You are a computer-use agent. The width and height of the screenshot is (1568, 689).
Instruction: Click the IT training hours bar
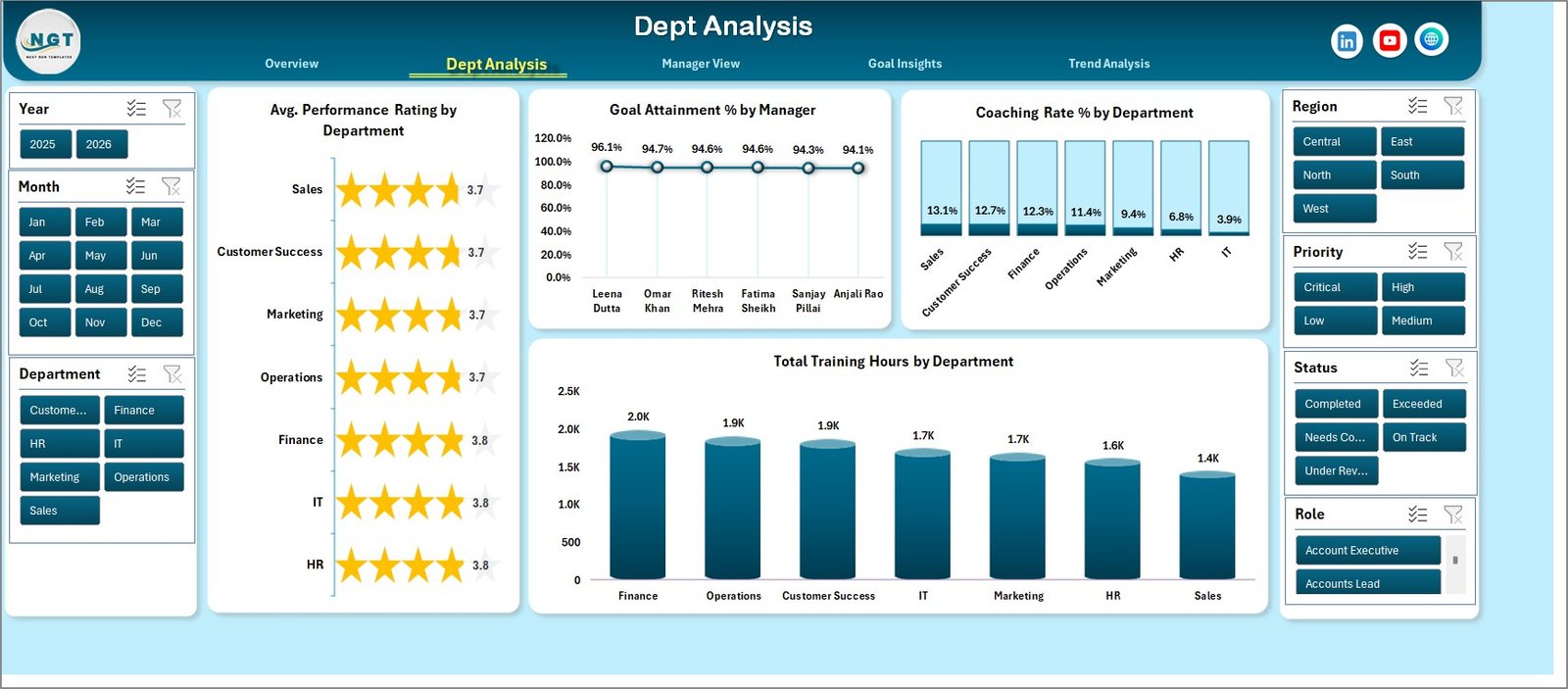point(922,516)
